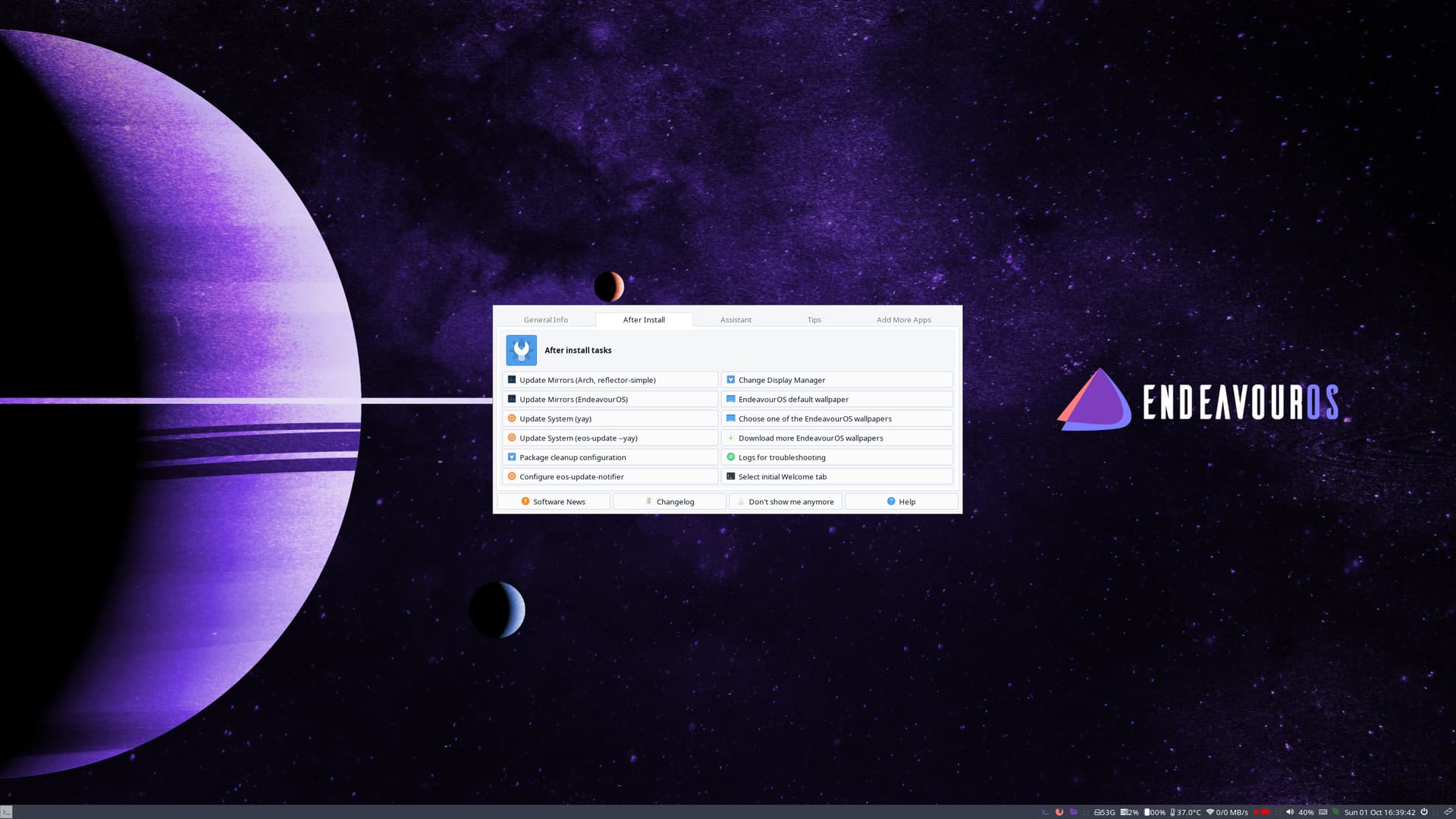1456x819 pixels.
Task: Click the red round tray icon
Action: click(1059, 812)
